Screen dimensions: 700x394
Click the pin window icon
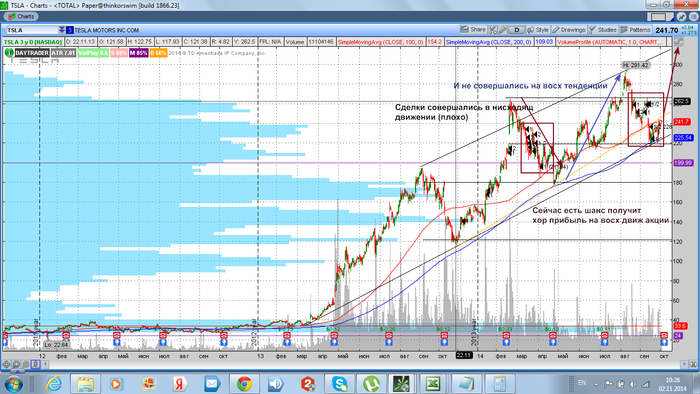tap(682, 17)
